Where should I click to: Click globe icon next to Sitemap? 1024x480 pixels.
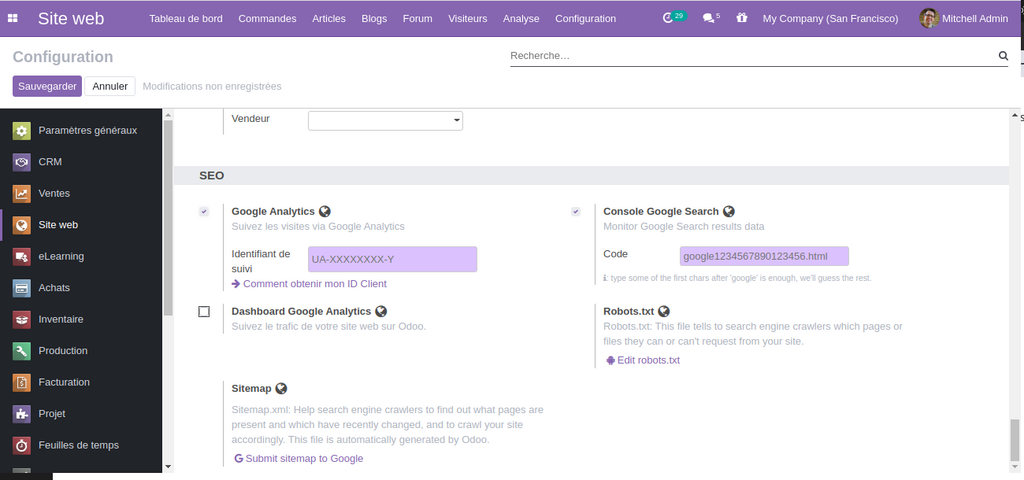click(x=281, y=388)
